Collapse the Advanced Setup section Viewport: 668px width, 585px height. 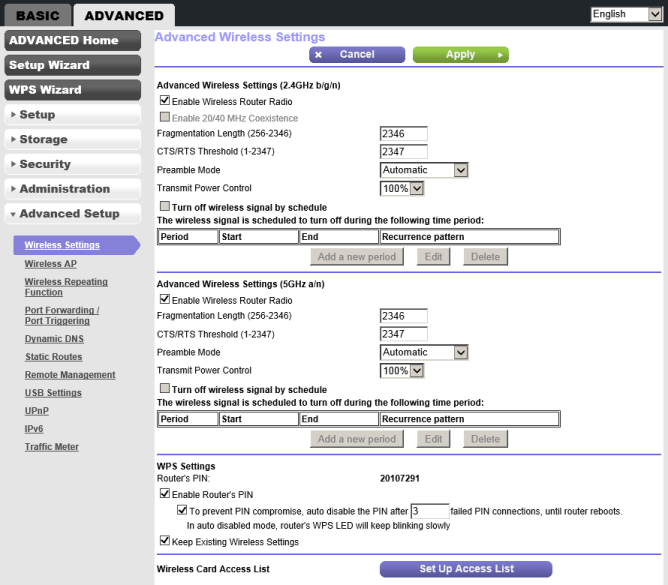[72, 213]
